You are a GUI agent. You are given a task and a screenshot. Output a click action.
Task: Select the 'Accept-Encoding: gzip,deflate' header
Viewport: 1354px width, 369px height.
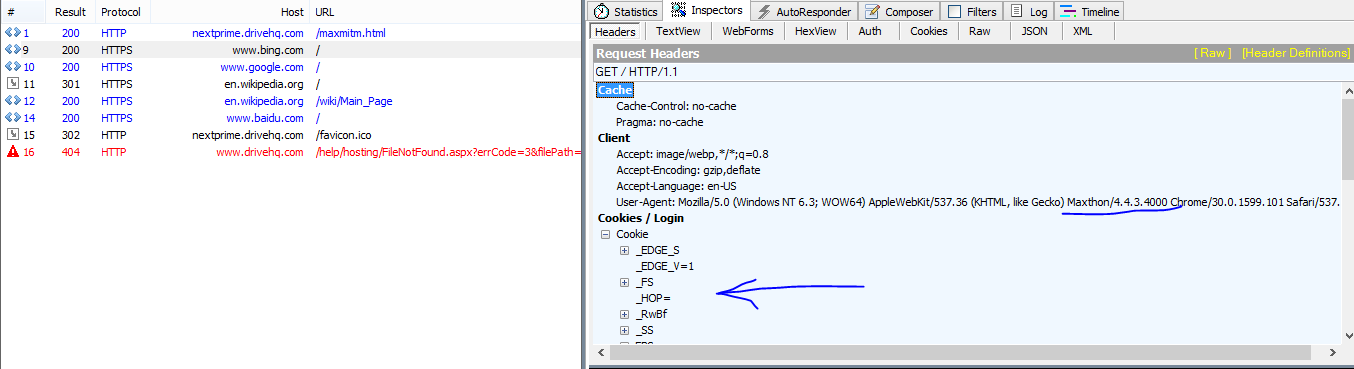pyautogui.click(x=688, y=170)
